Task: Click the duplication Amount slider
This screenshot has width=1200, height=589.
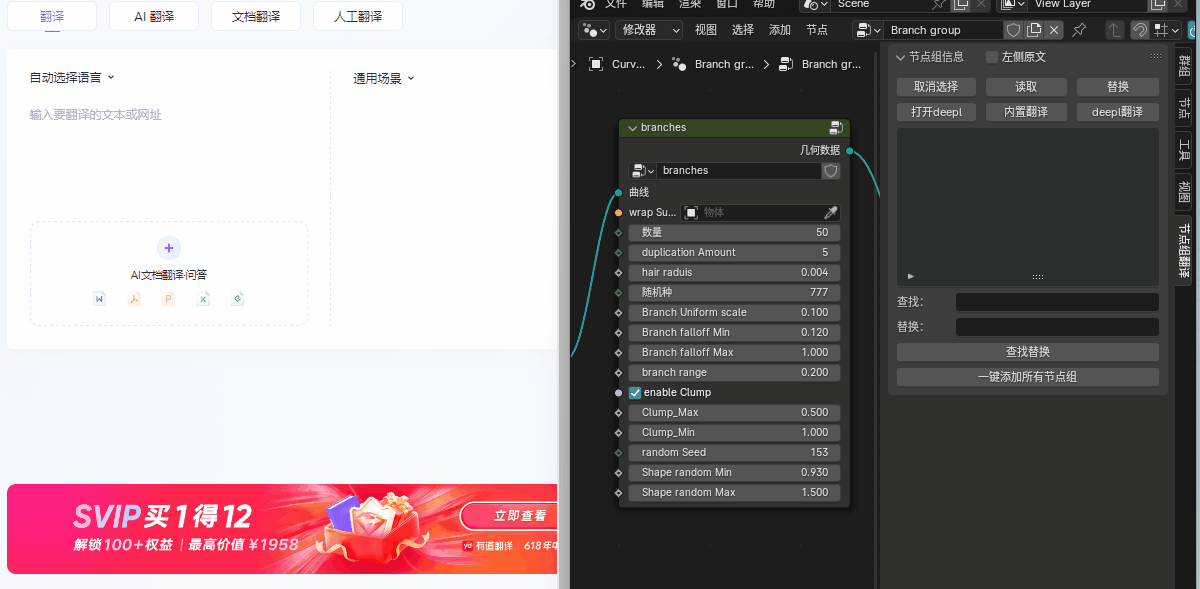Action: 735,252
